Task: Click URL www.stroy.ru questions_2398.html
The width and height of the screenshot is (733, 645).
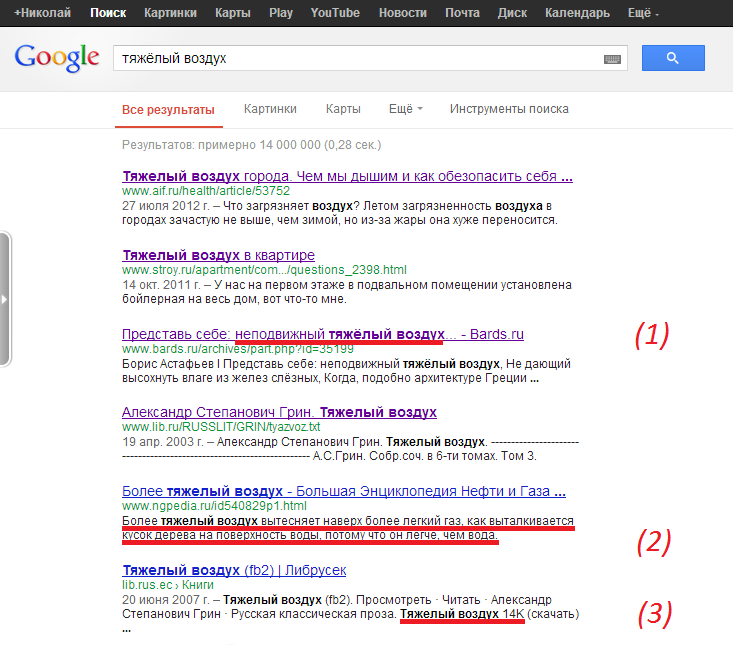Action: (264, 270)
